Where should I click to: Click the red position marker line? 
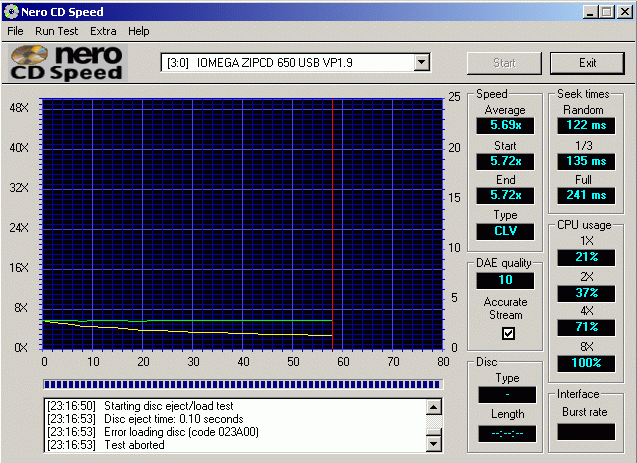pyautogui.click(x=332, y=224)
